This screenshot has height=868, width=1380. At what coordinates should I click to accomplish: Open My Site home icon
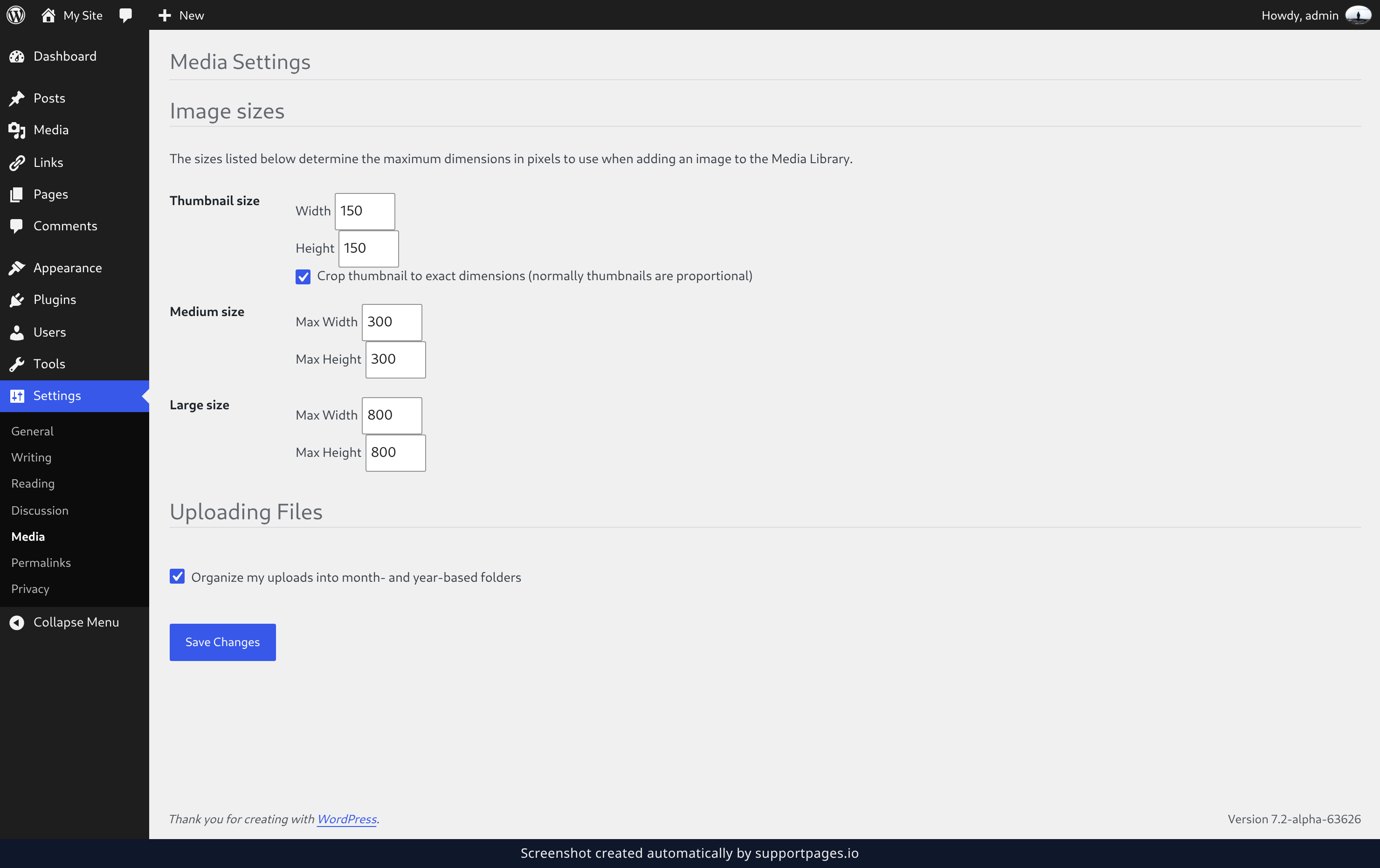pyautogui.click(x=48, y=15)
